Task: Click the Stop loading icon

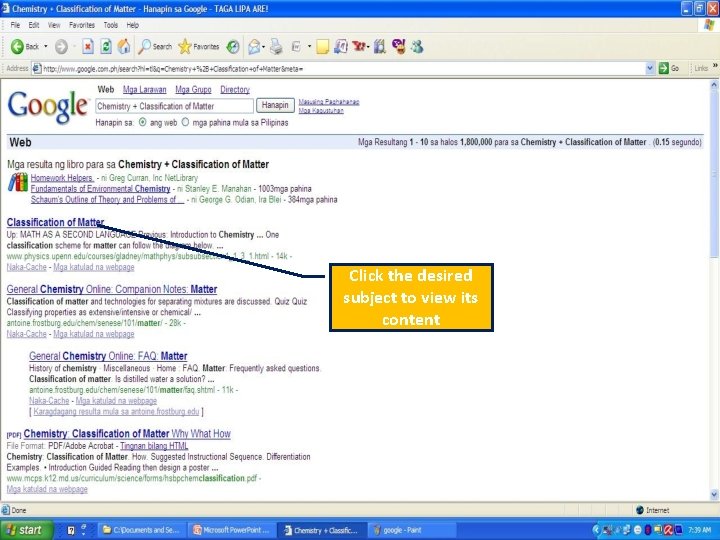Action: coord(88,46)
